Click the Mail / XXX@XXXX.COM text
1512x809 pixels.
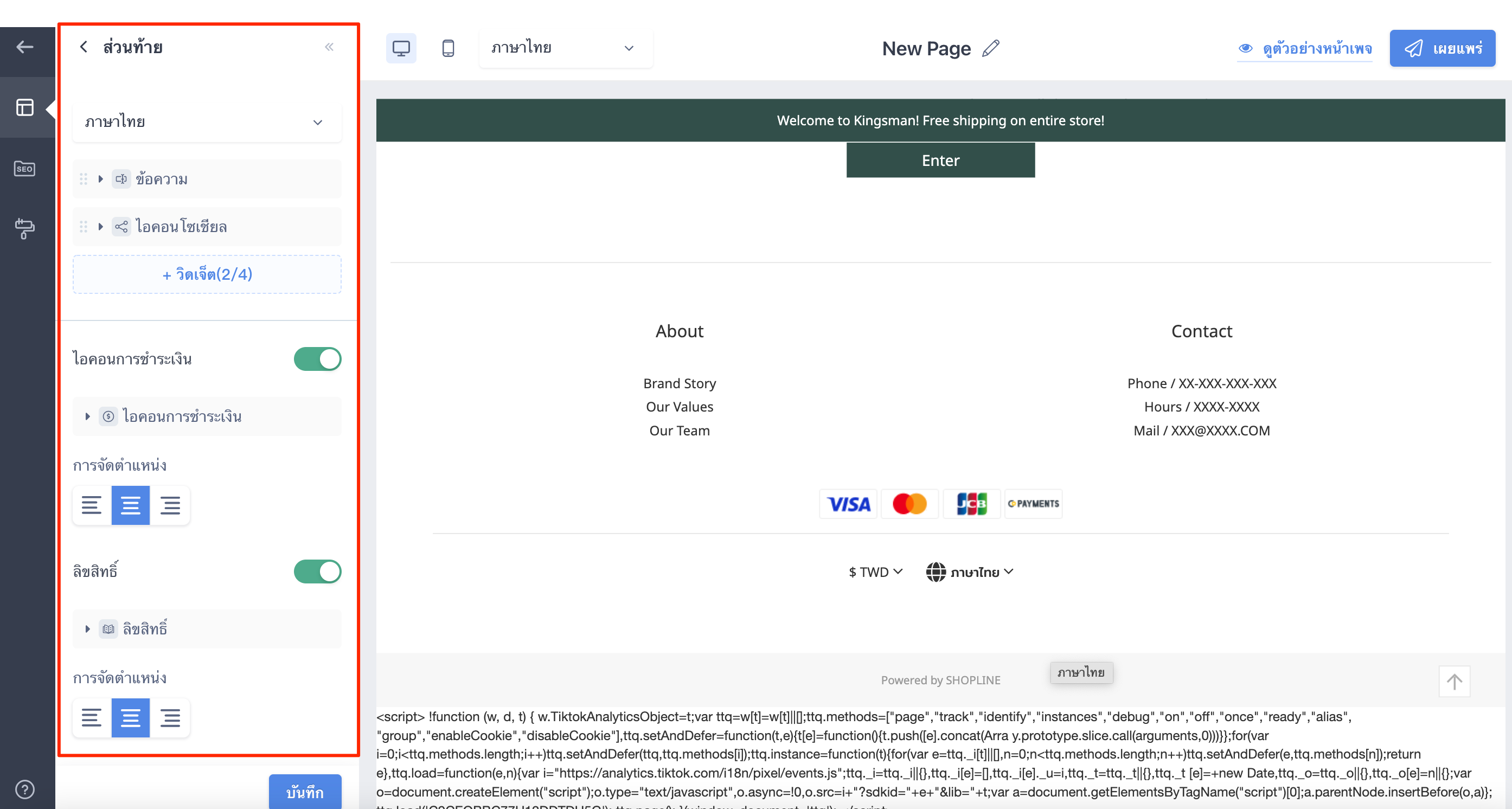pos(1201,431)
